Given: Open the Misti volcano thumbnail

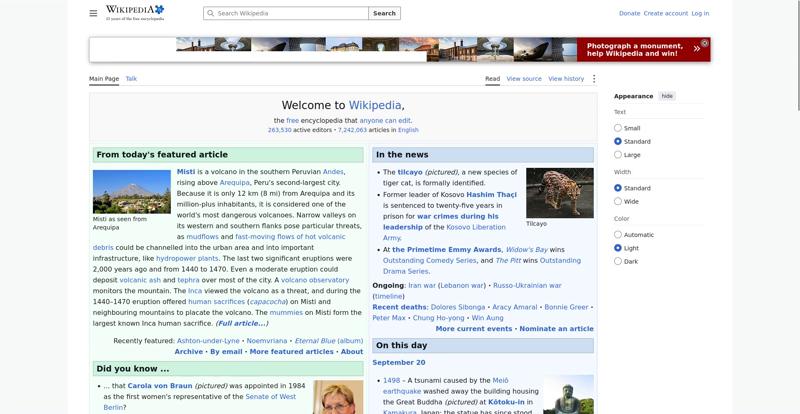Looking at the screenshot, I should pyautogui.click(x=132, y=191).
